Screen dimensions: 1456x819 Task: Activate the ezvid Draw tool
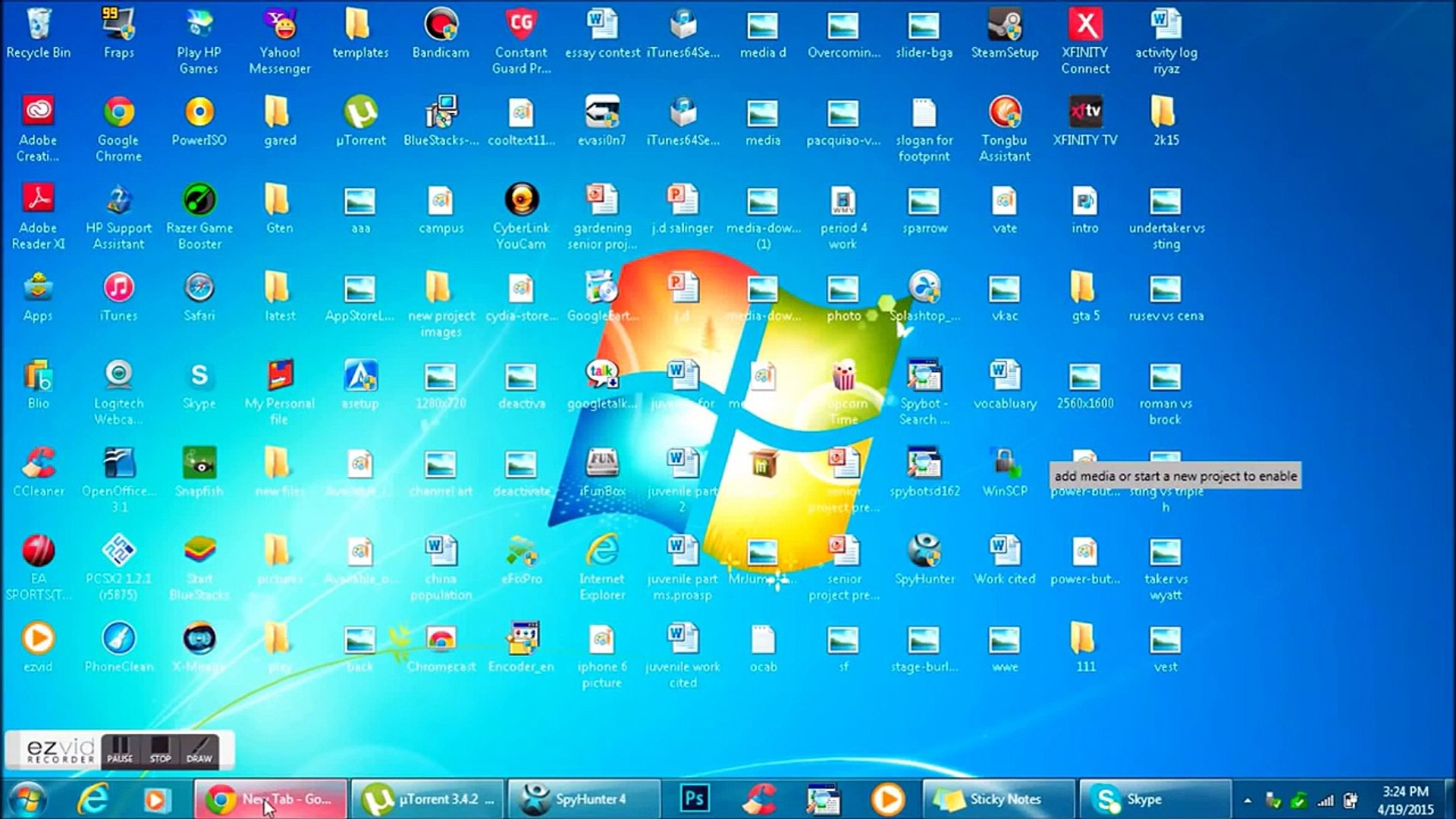click(x=199, y=749)
